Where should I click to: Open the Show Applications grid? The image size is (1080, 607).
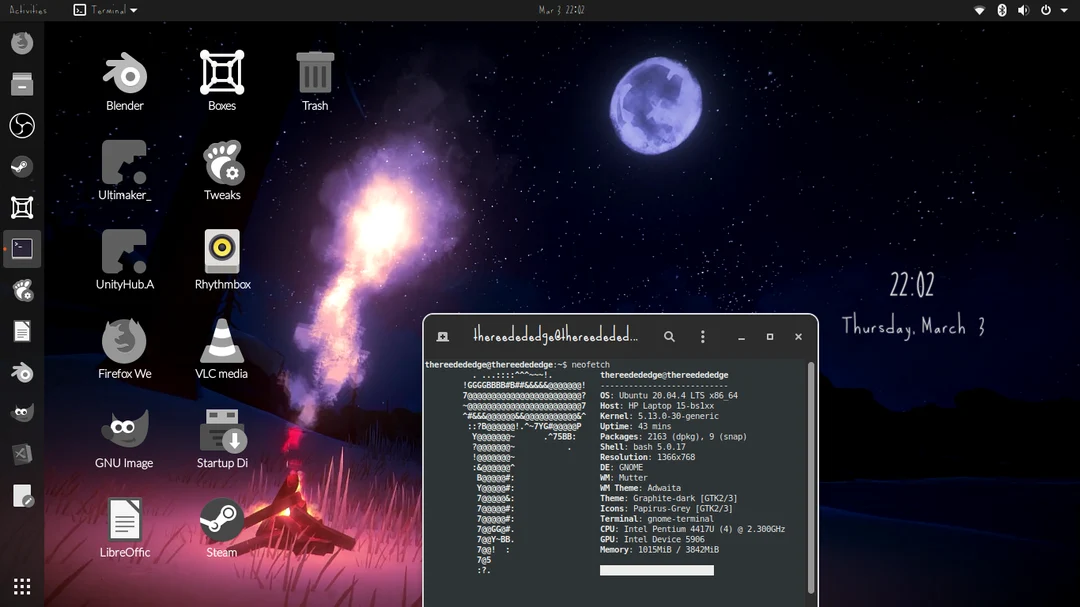click(x=22, y=586)
